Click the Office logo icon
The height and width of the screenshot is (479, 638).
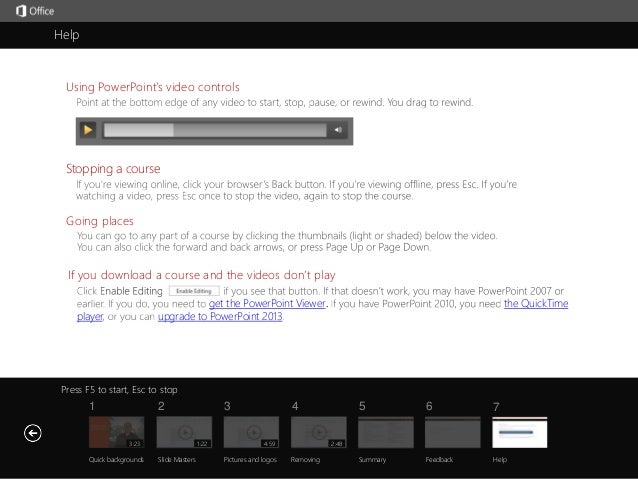click(x=21, y=11)
